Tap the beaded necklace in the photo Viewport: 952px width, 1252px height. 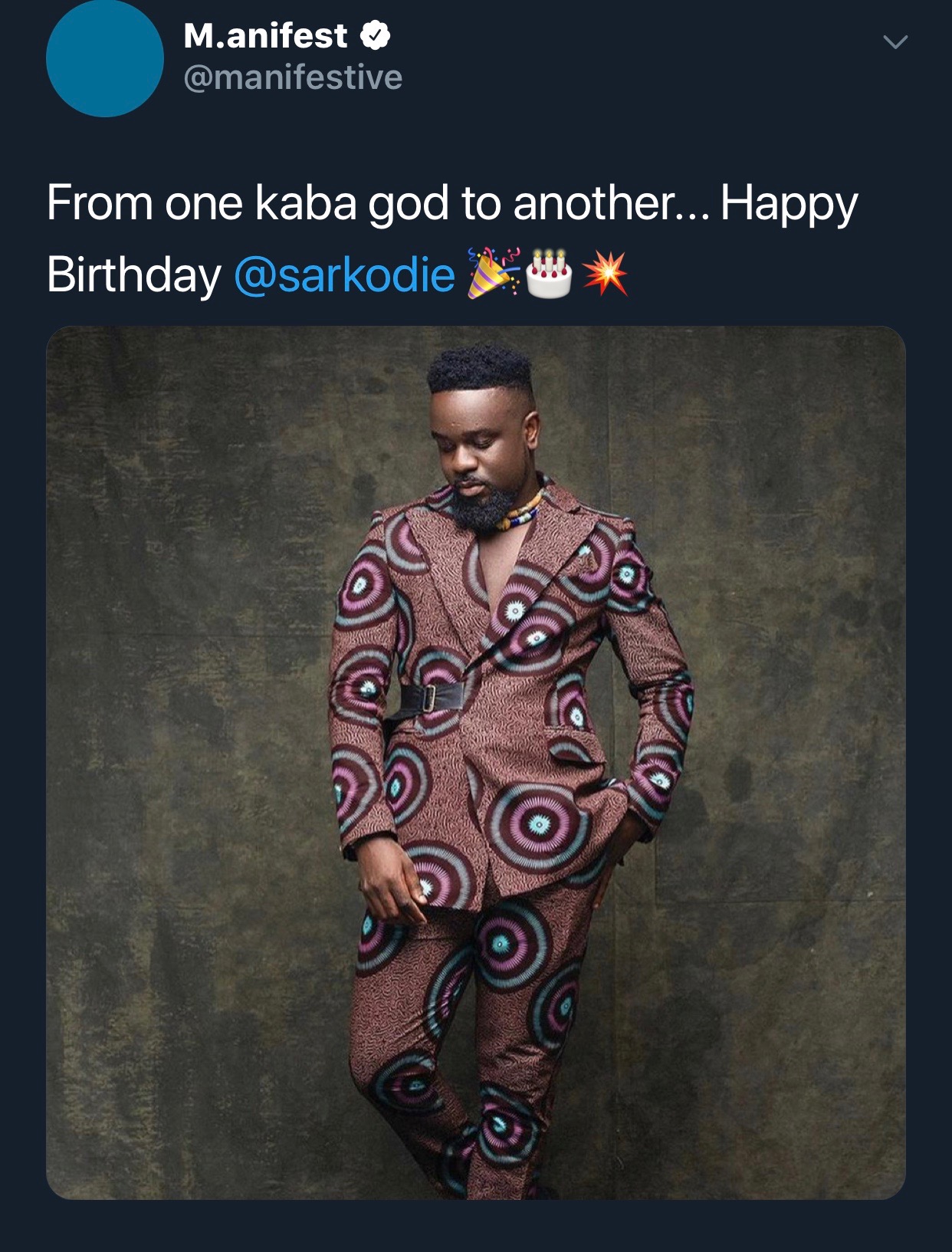pyautogui.click(x=523, y=511)
